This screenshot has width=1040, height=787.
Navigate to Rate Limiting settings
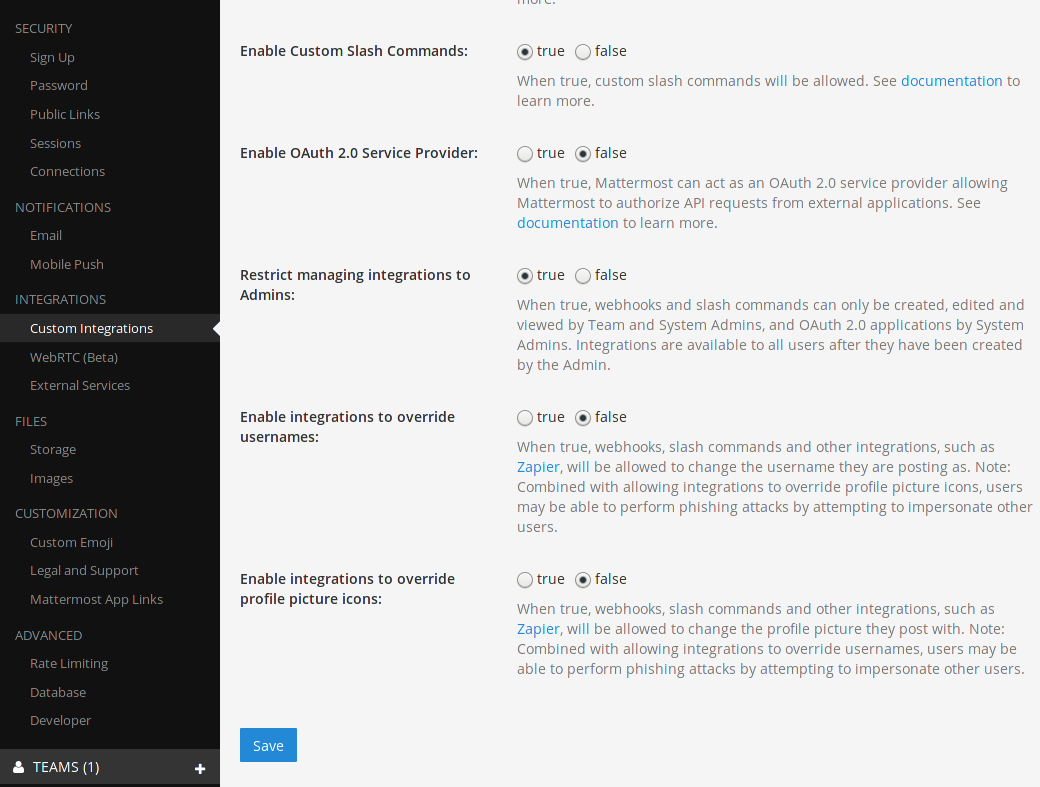coord(69,663)
